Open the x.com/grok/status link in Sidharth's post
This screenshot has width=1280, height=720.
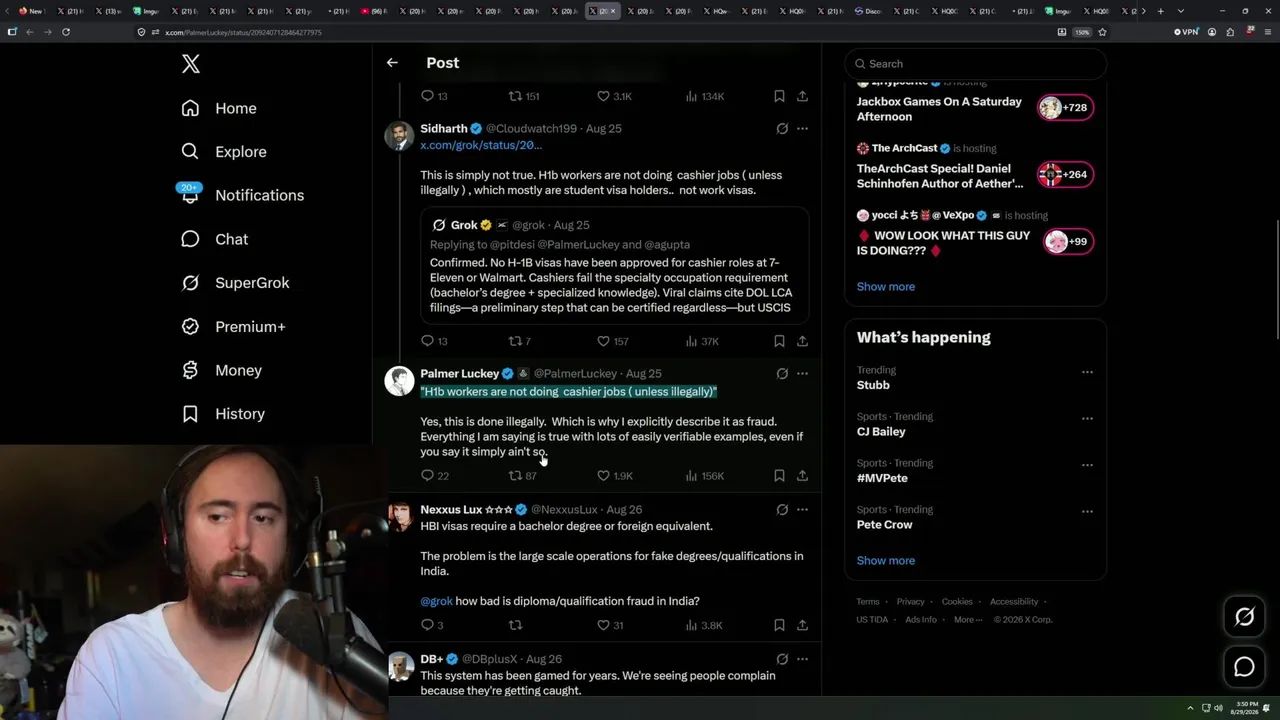[x=481, y=145]
